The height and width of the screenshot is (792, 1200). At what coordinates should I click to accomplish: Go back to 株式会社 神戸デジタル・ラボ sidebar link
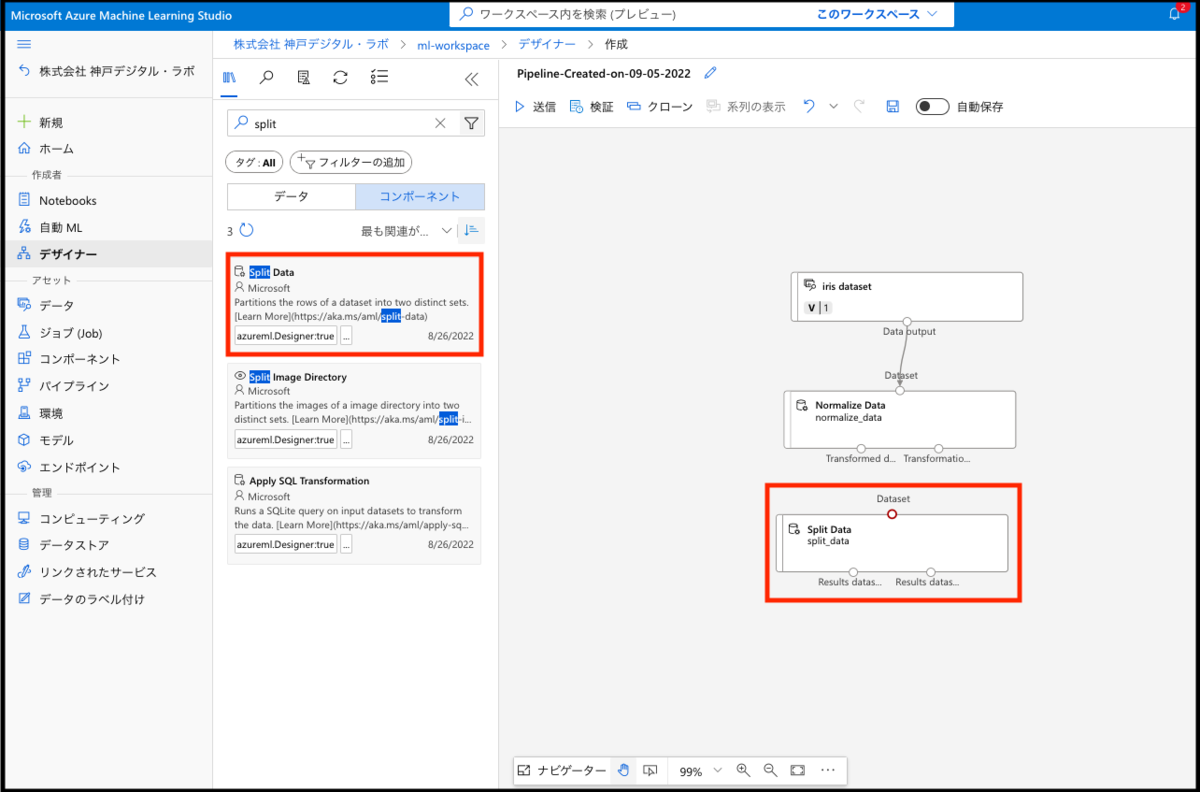(106, 71)
